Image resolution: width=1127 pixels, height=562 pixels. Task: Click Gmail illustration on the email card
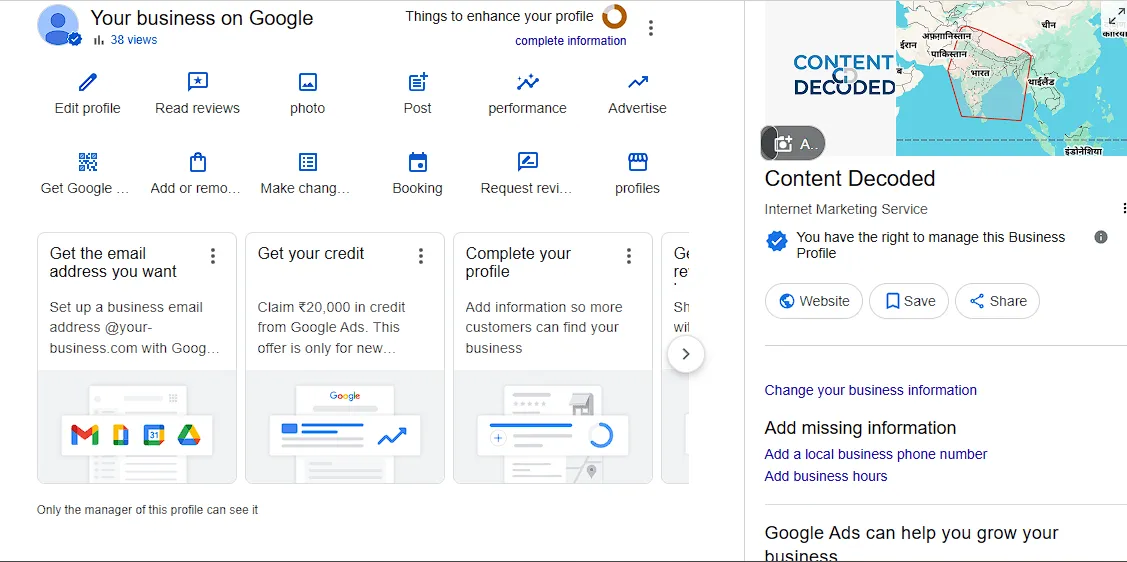point(85,434)
